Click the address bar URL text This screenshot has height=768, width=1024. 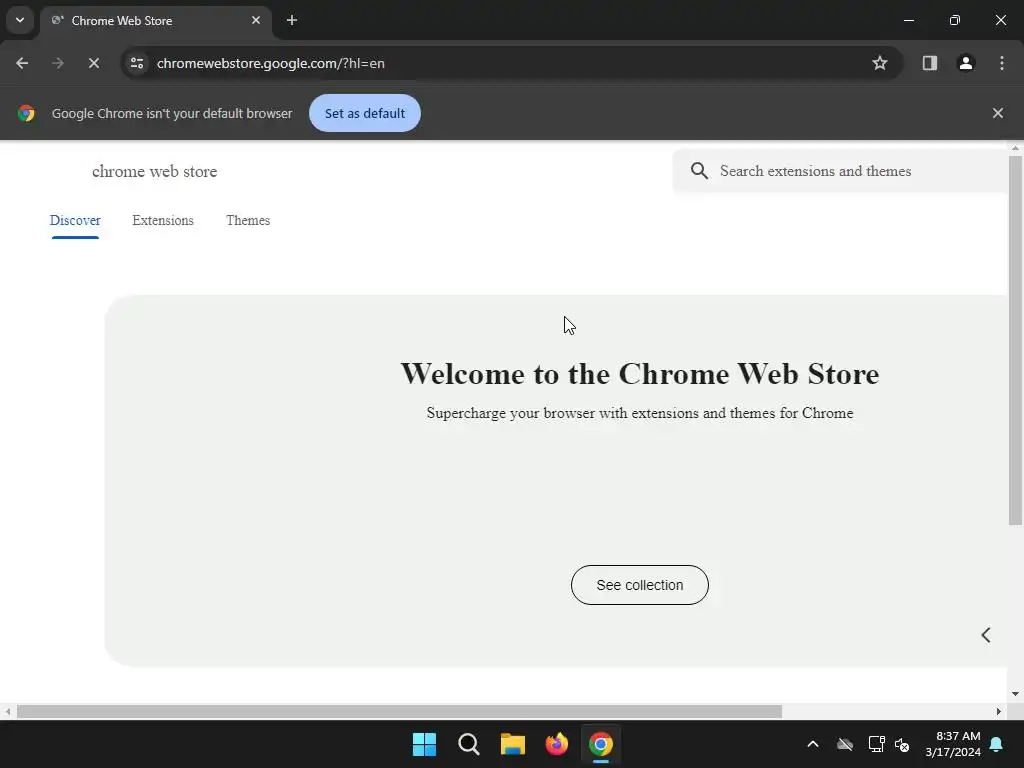click(x=270, y=63)
